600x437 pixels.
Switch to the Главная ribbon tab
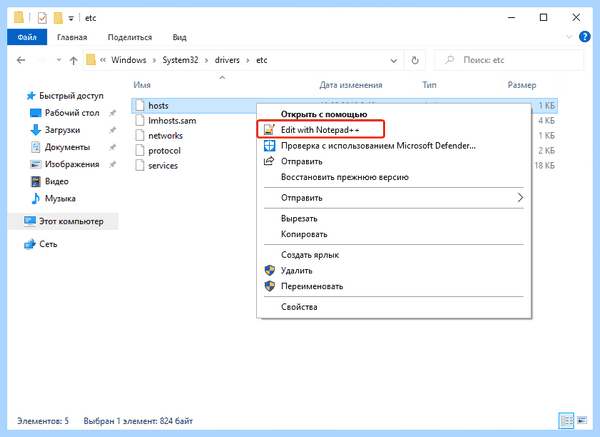click(72, 37)
